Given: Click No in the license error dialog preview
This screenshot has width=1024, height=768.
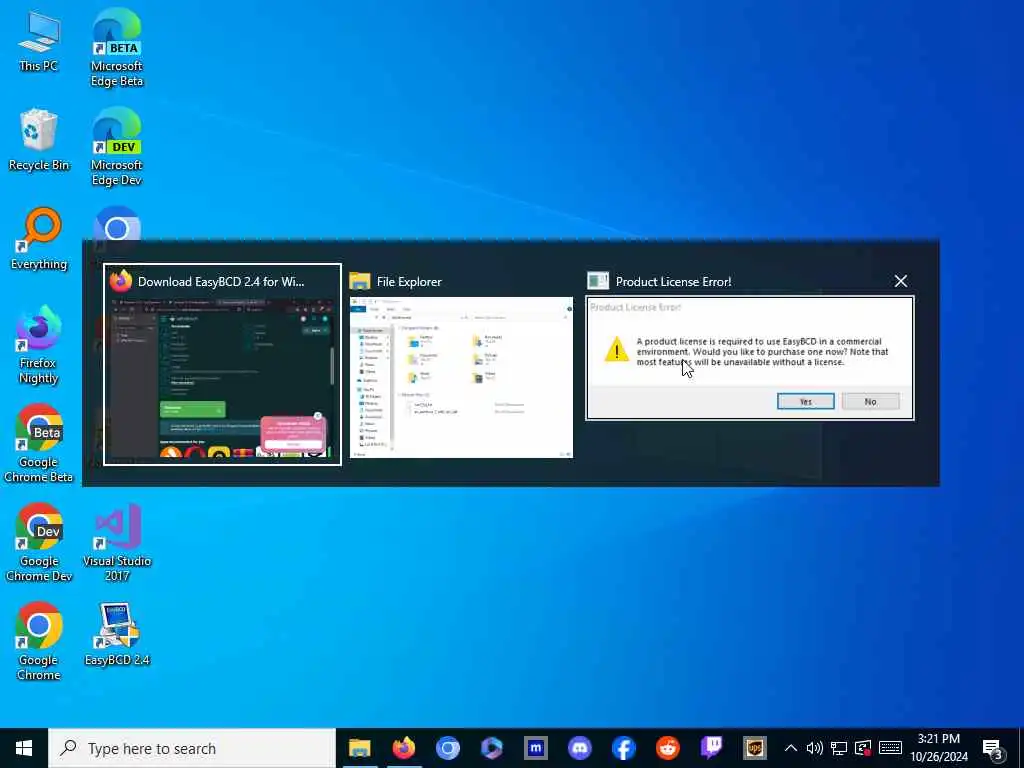Looking at the screenshot, I should pyautogui.click(x=871, y=402).
